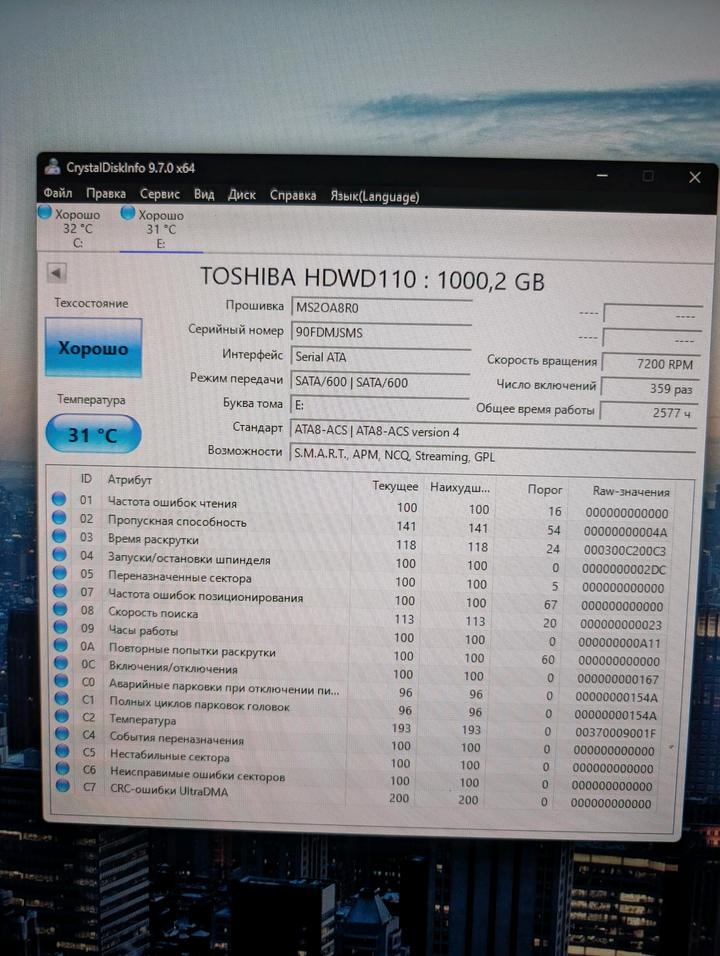Click status circle of row 0C
Screen dimensions: 720x956
point(61,662)
